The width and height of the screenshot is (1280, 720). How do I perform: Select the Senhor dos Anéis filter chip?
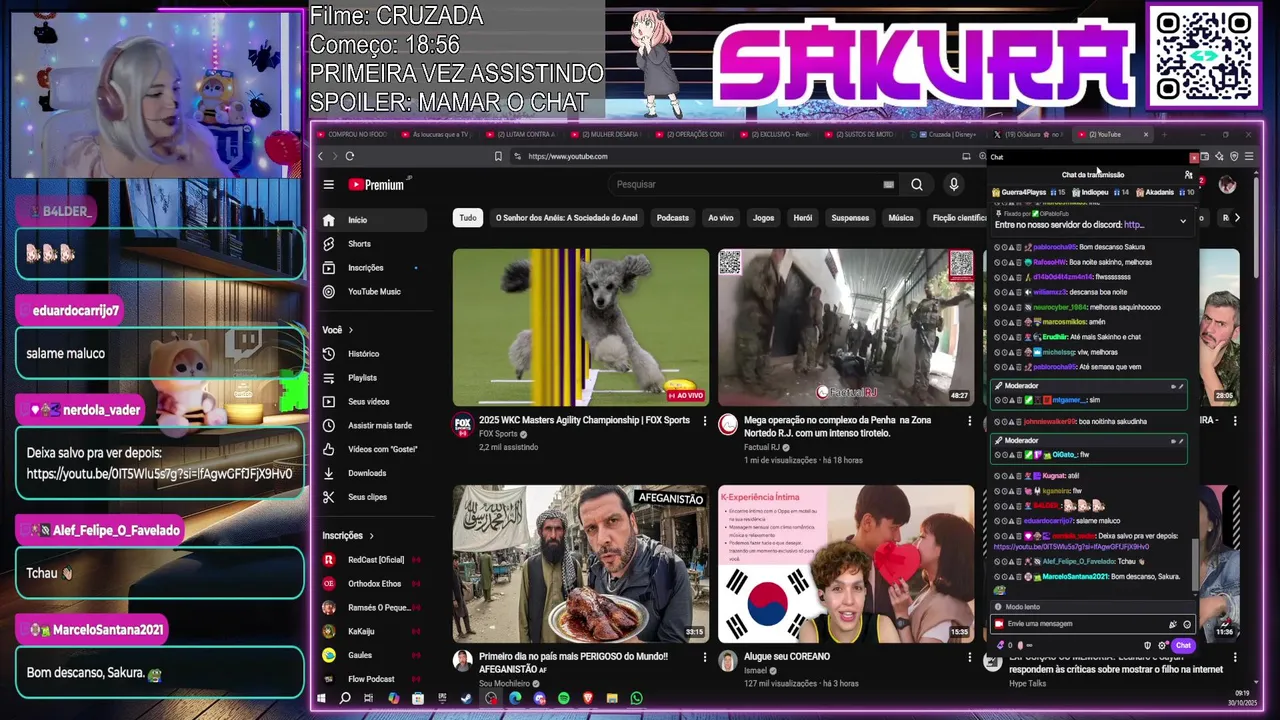pos(566,218)
